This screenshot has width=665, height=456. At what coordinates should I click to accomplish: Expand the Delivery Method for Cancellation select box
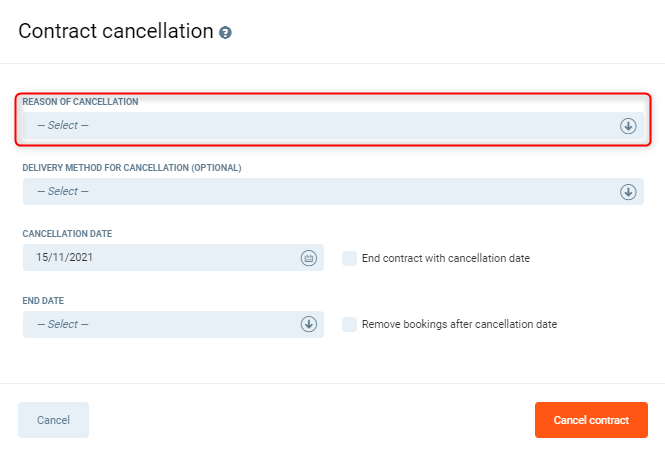tap(320, 192)
